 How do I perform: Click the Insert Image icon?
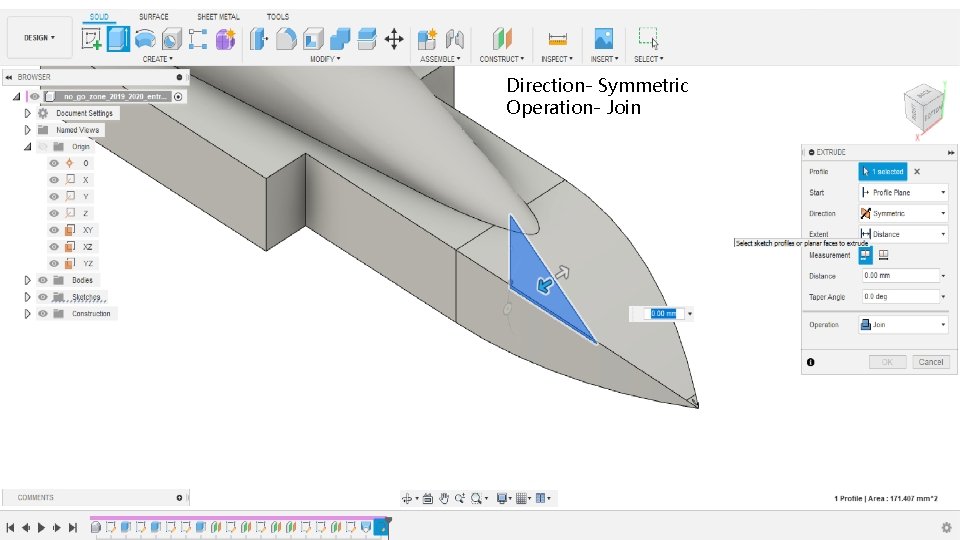604,39
